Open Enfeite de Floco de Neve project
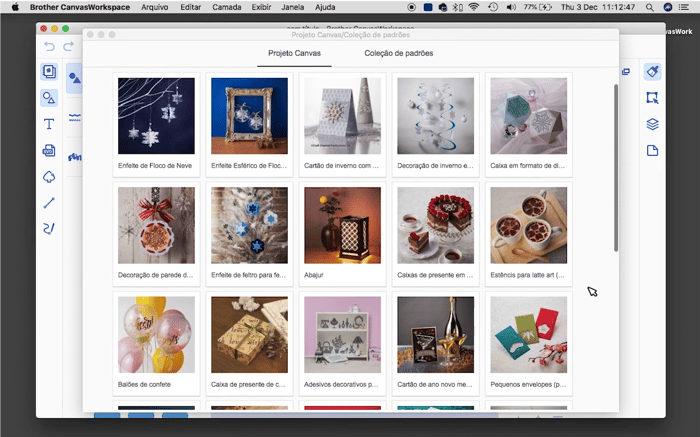 point(156,125)
